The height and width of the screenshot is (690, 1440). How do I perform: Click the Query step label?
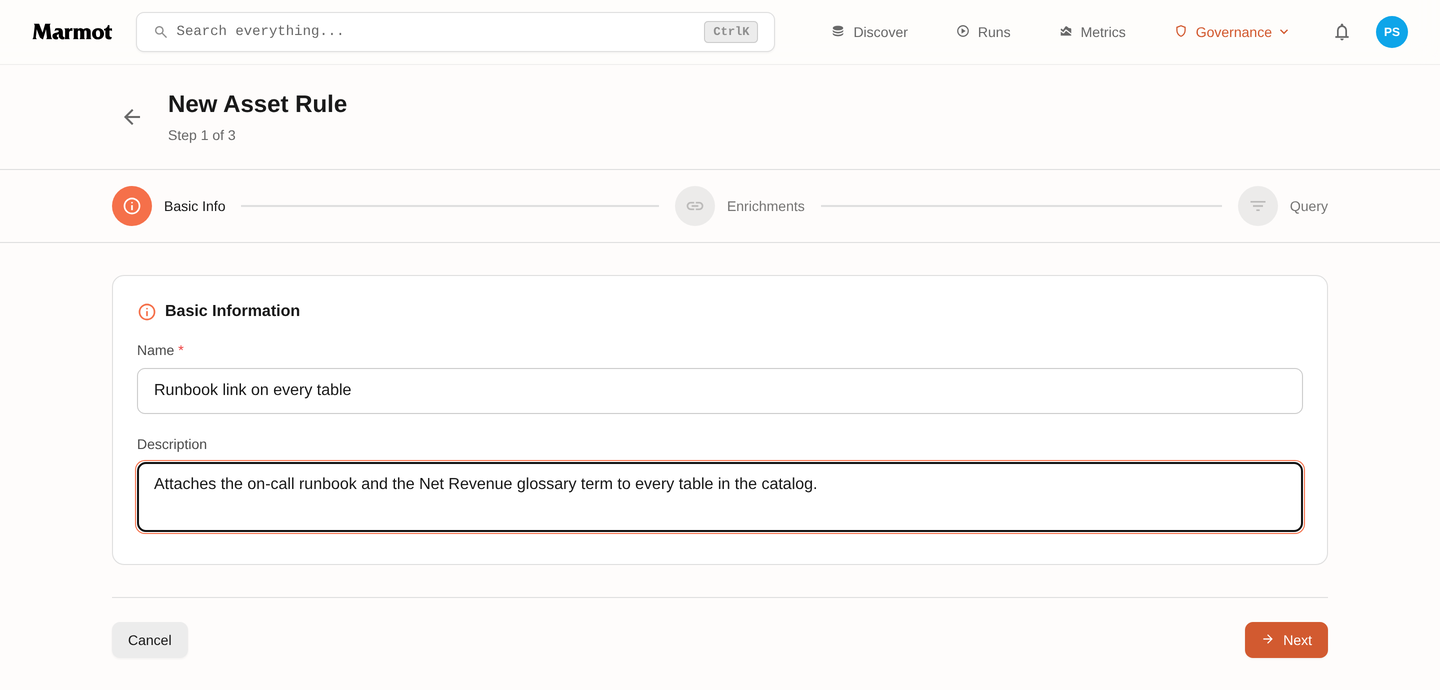1309,206
